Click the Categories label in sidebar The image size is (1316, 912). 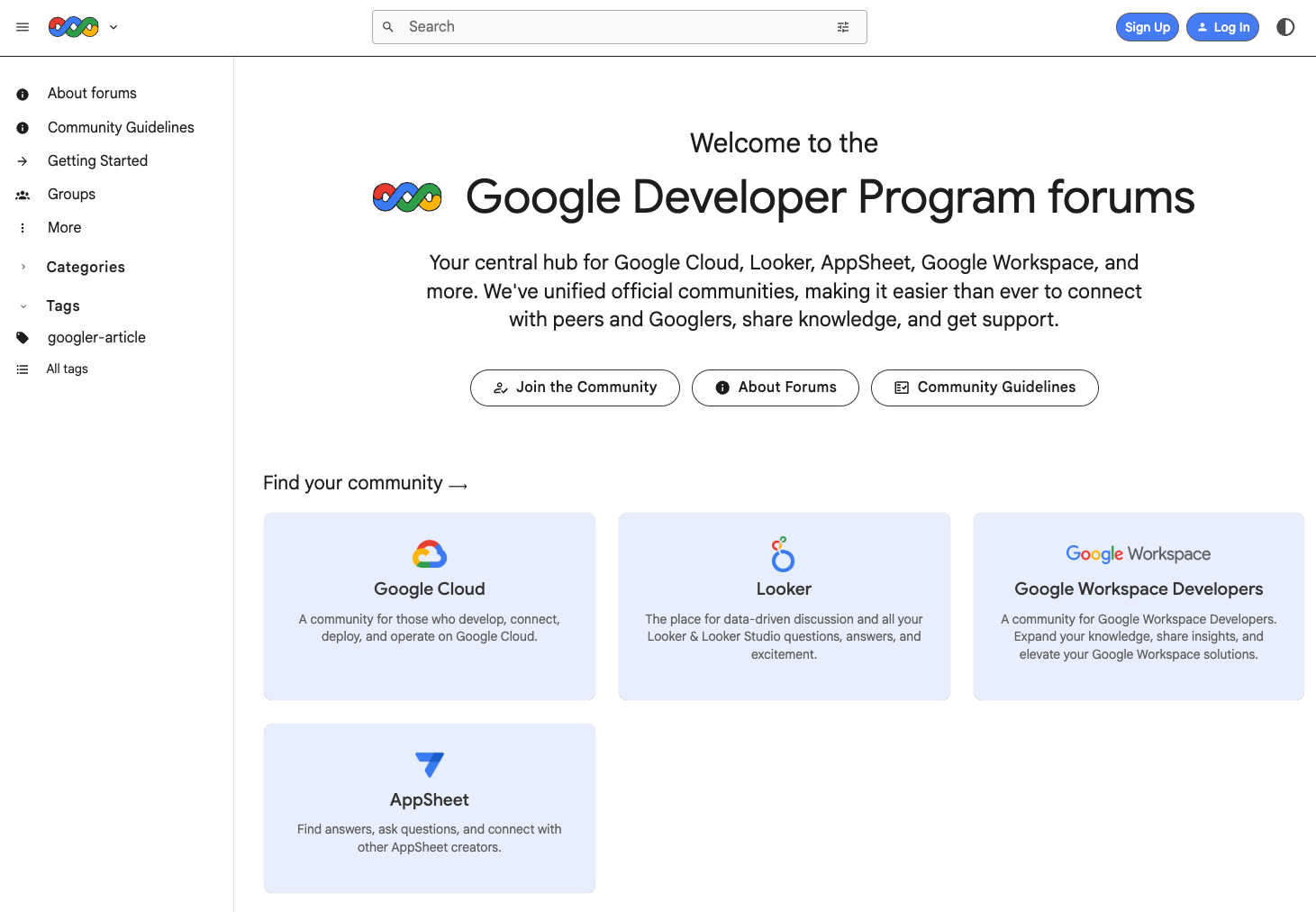pyautogui.click(x=86, y=268)
